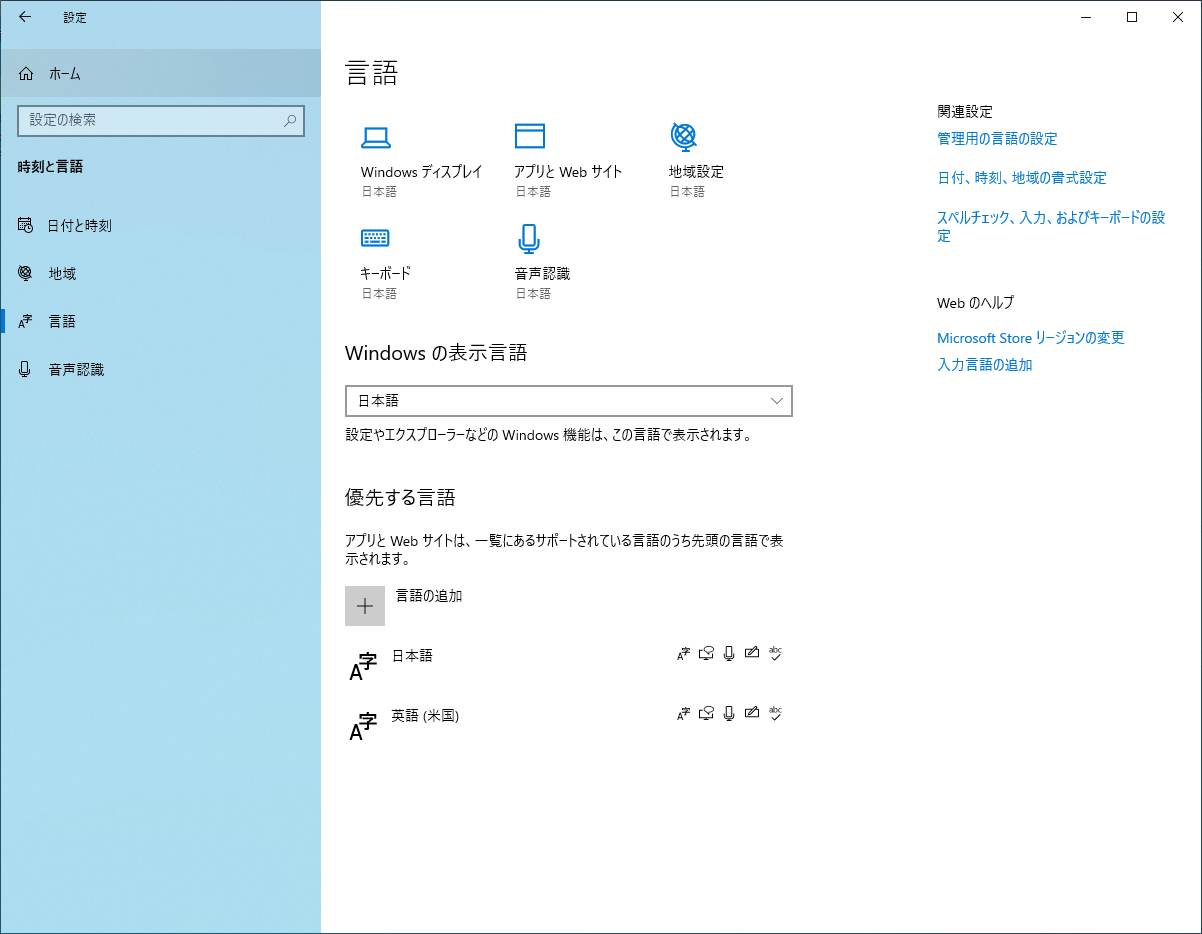
Task: Click the アプリと Web サイト window icon
Action: click(x=529, y=136)
